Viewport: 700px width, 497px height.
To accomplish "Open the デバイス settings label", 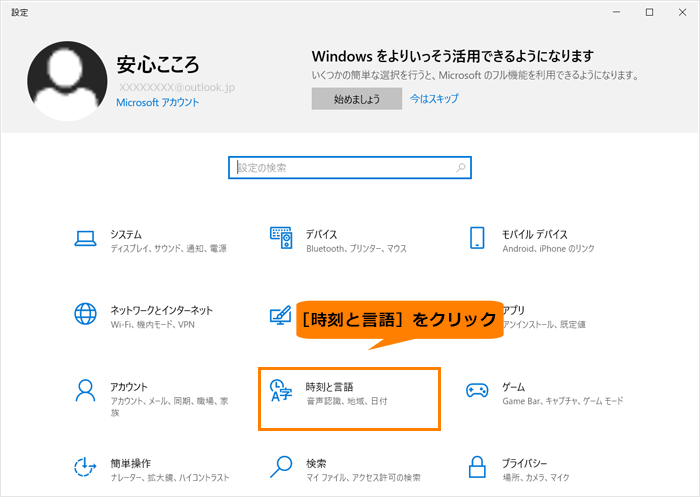I will pyautogui.click(x=321, y=234).
